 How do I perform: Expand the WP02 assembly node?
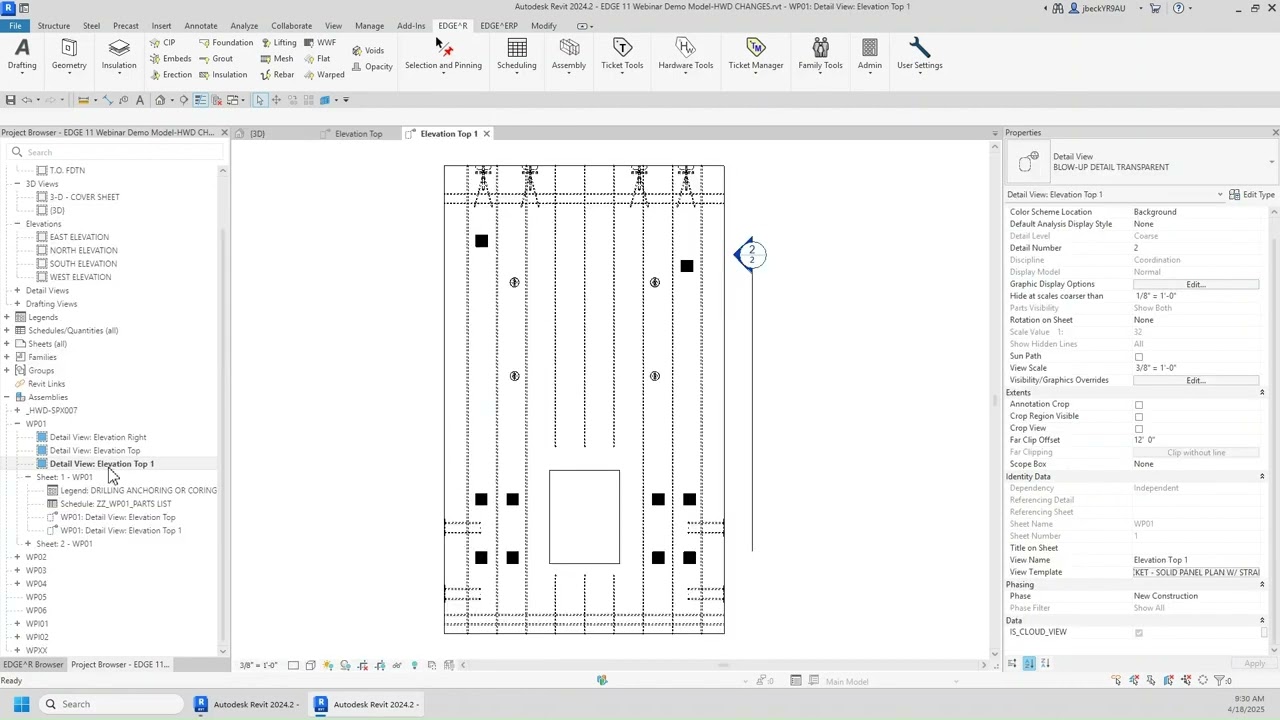17,557
